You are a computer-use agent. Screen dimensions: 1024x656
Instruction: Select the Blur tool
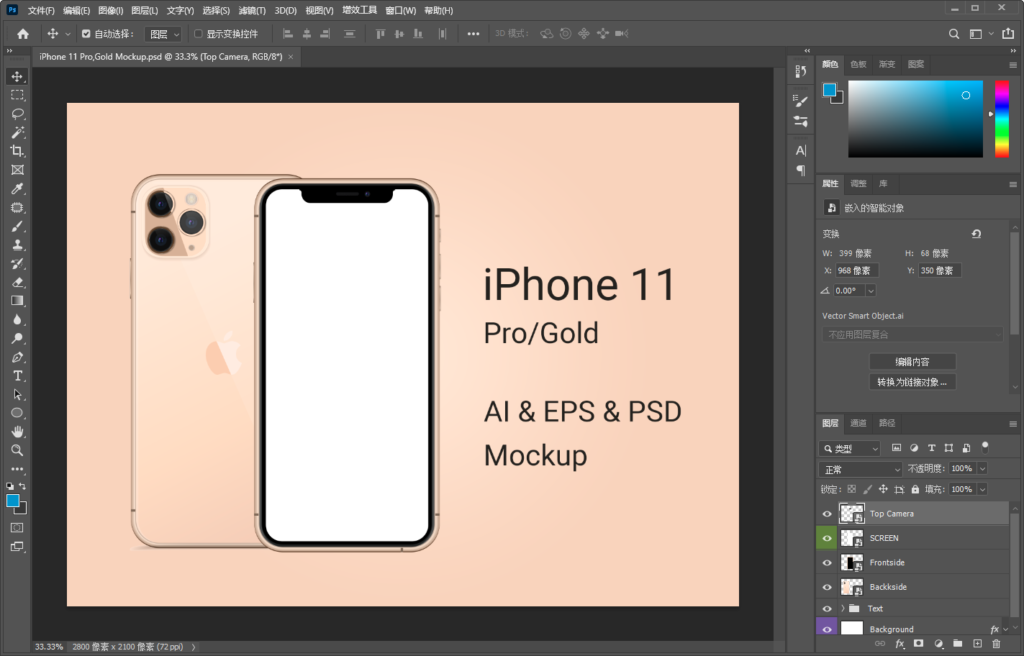17,320
